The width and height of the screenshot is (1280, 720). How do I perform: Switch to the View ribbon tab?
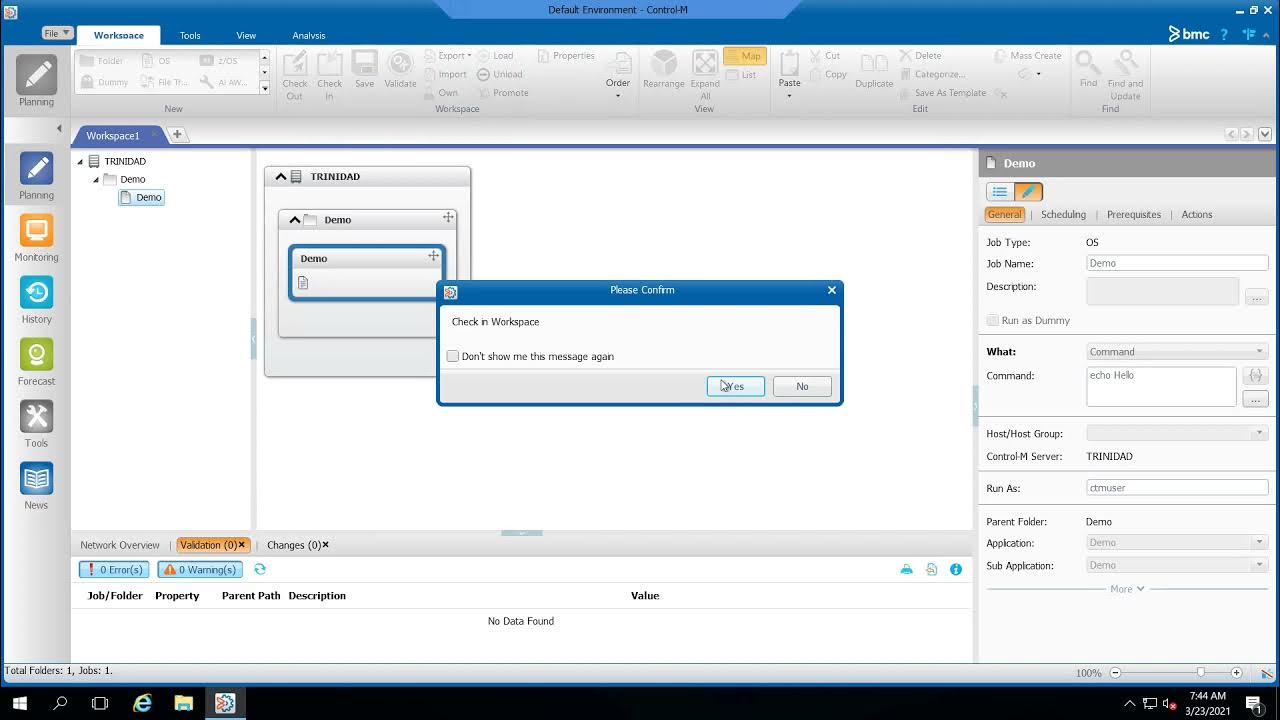[x=246, y=35]
